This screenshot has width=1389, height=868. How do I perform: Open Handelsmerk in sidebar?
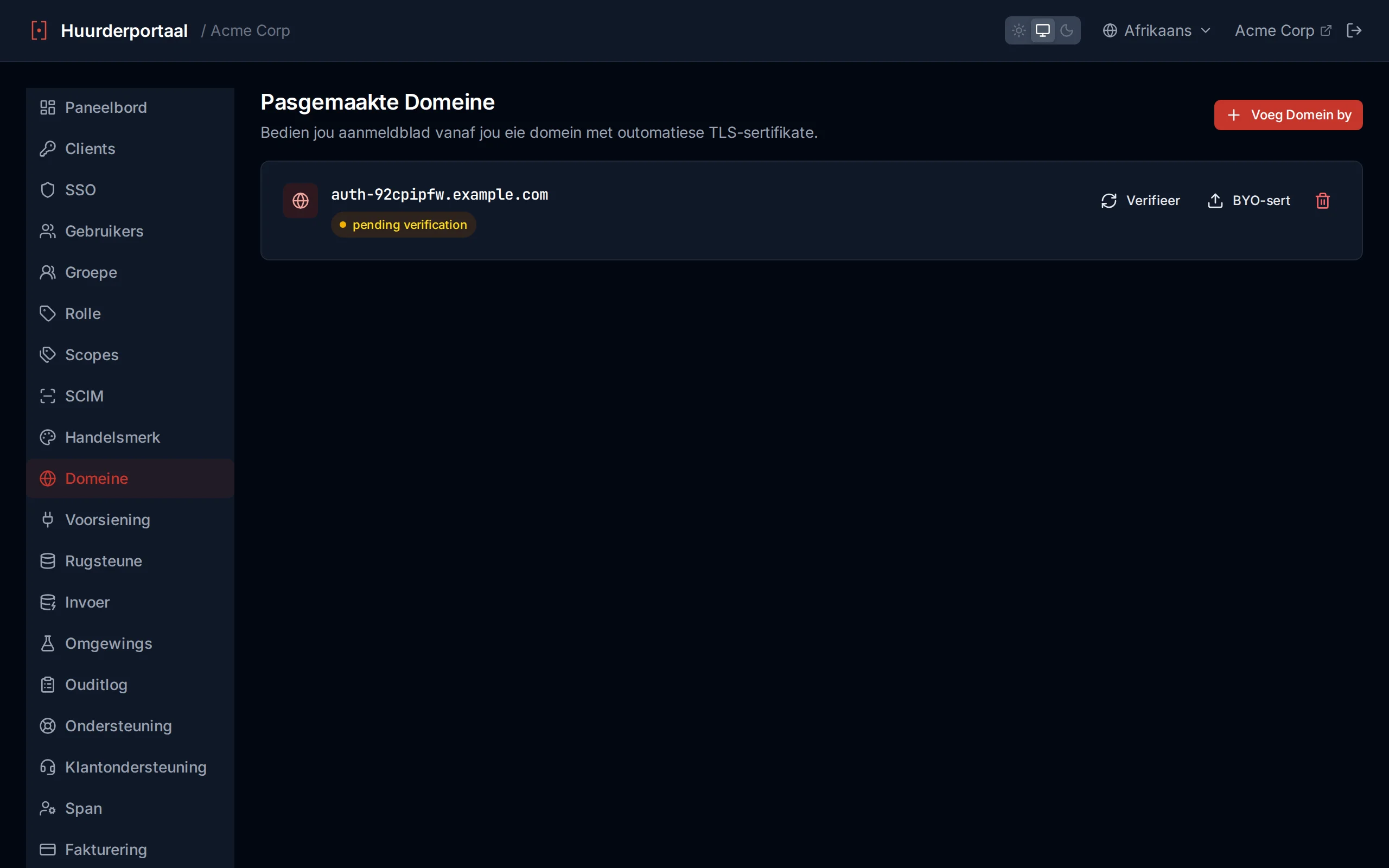[130, 437]
